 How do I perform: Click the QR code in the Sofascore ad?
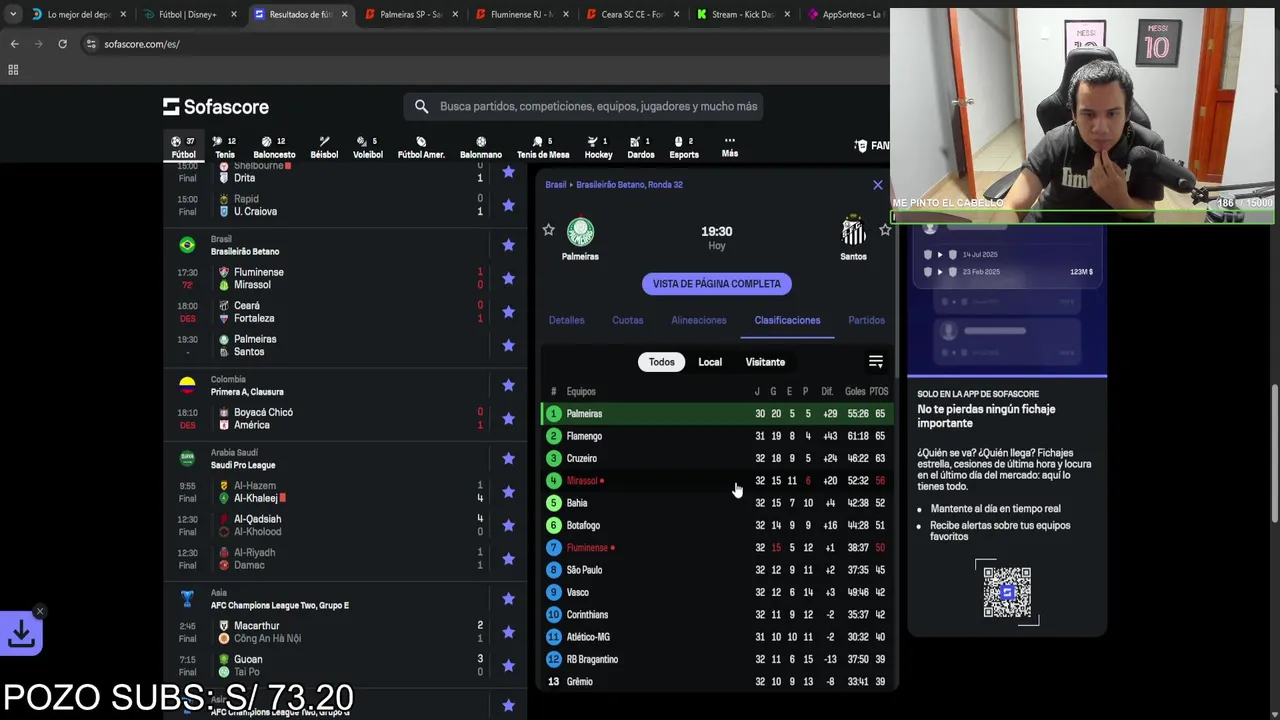pyautogui.click(x=1007, y=592)
